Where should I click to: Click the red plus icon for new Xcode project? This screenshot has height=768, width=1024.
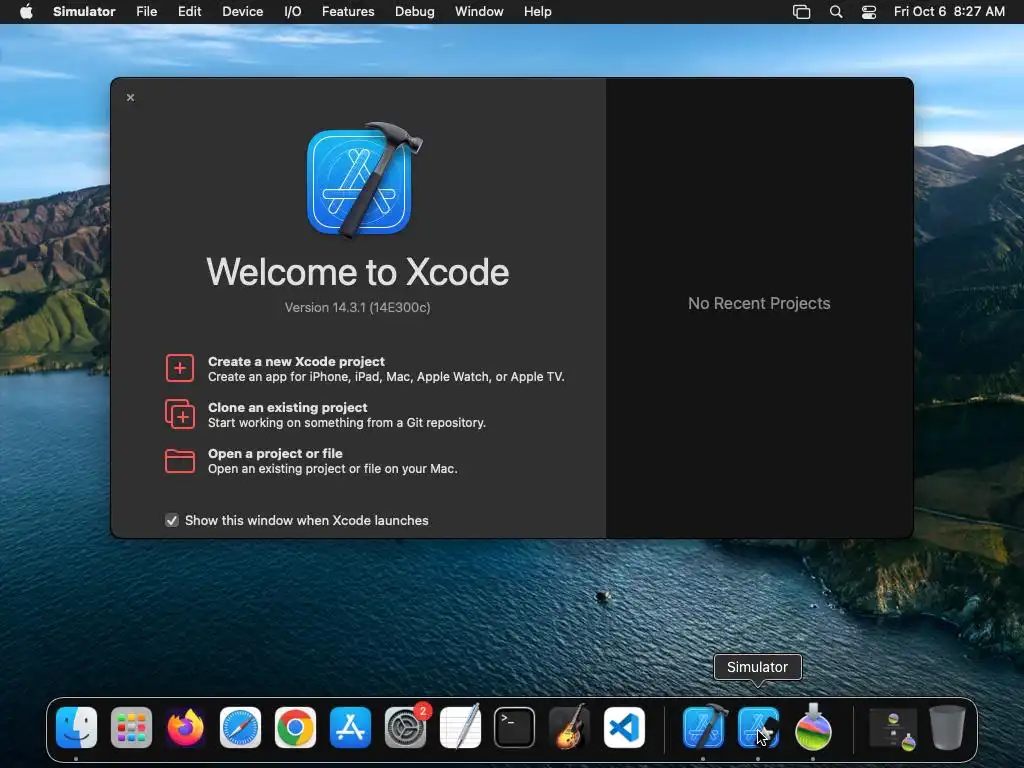coord(180,368)
